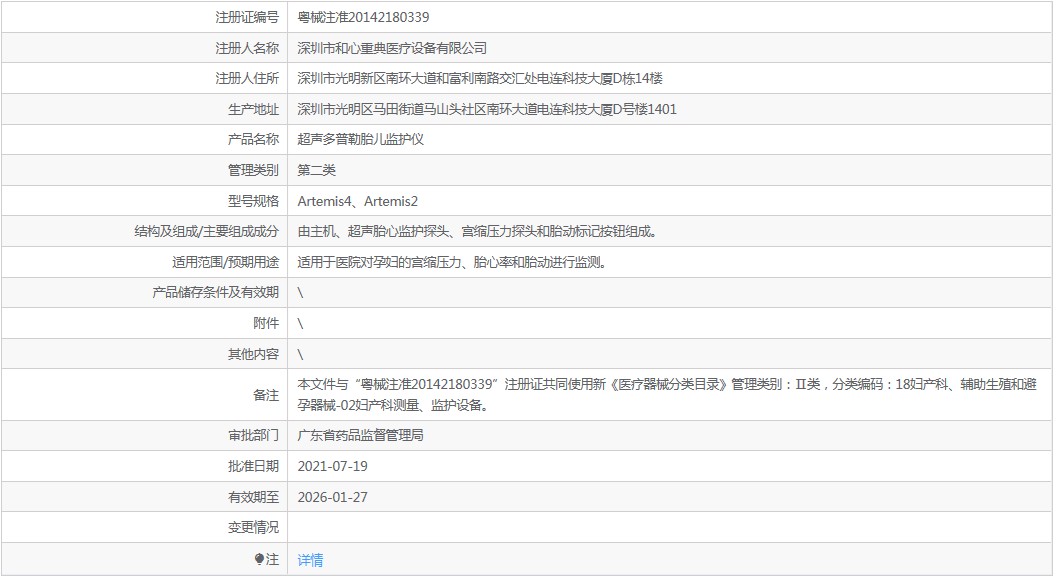Open the 详情 link in the 注 row
The height and width of the screenshot is (578, 1056).
(310, 560)
